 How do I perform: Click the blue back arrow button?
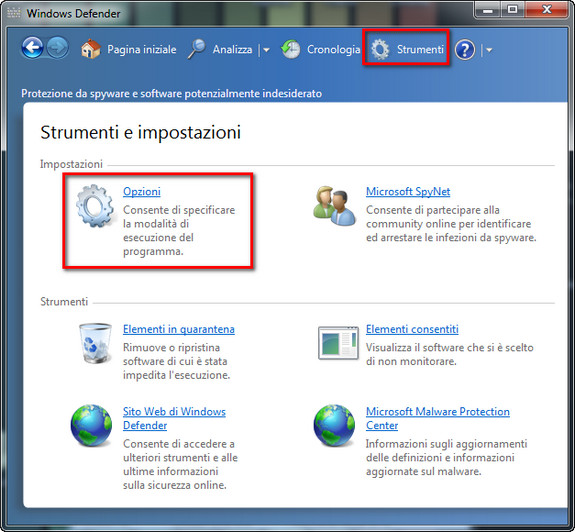tap(33, 48)
